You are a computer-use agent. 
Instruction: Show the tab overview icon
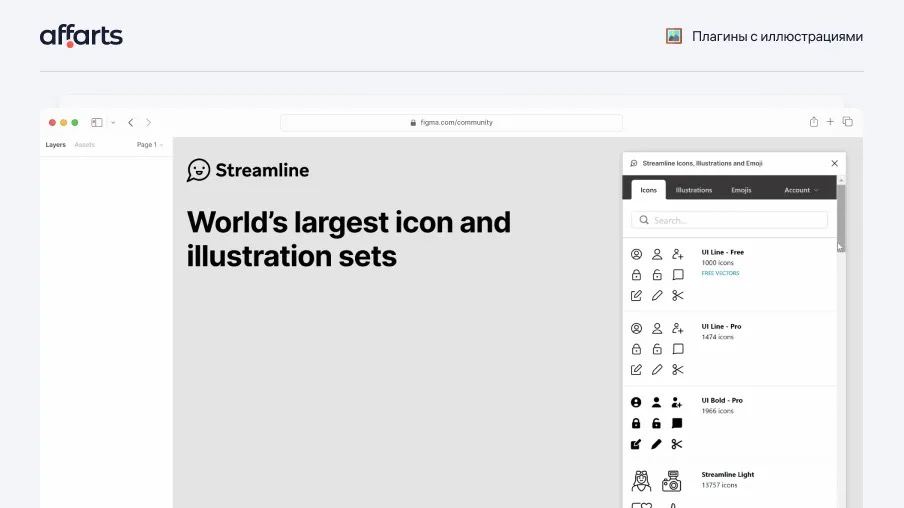847,122
